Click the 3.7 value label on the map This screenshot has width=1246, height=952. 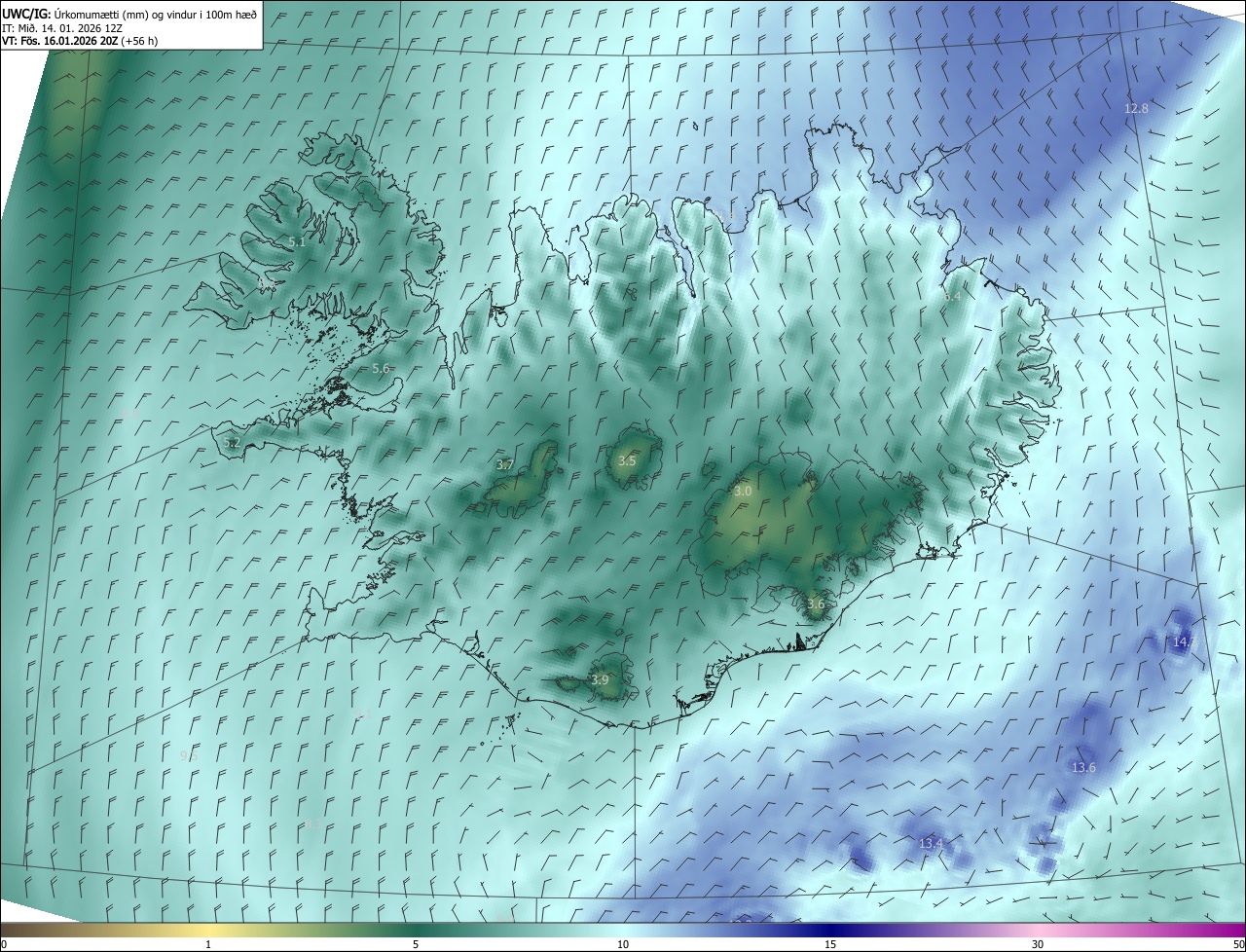pos(505,465)
